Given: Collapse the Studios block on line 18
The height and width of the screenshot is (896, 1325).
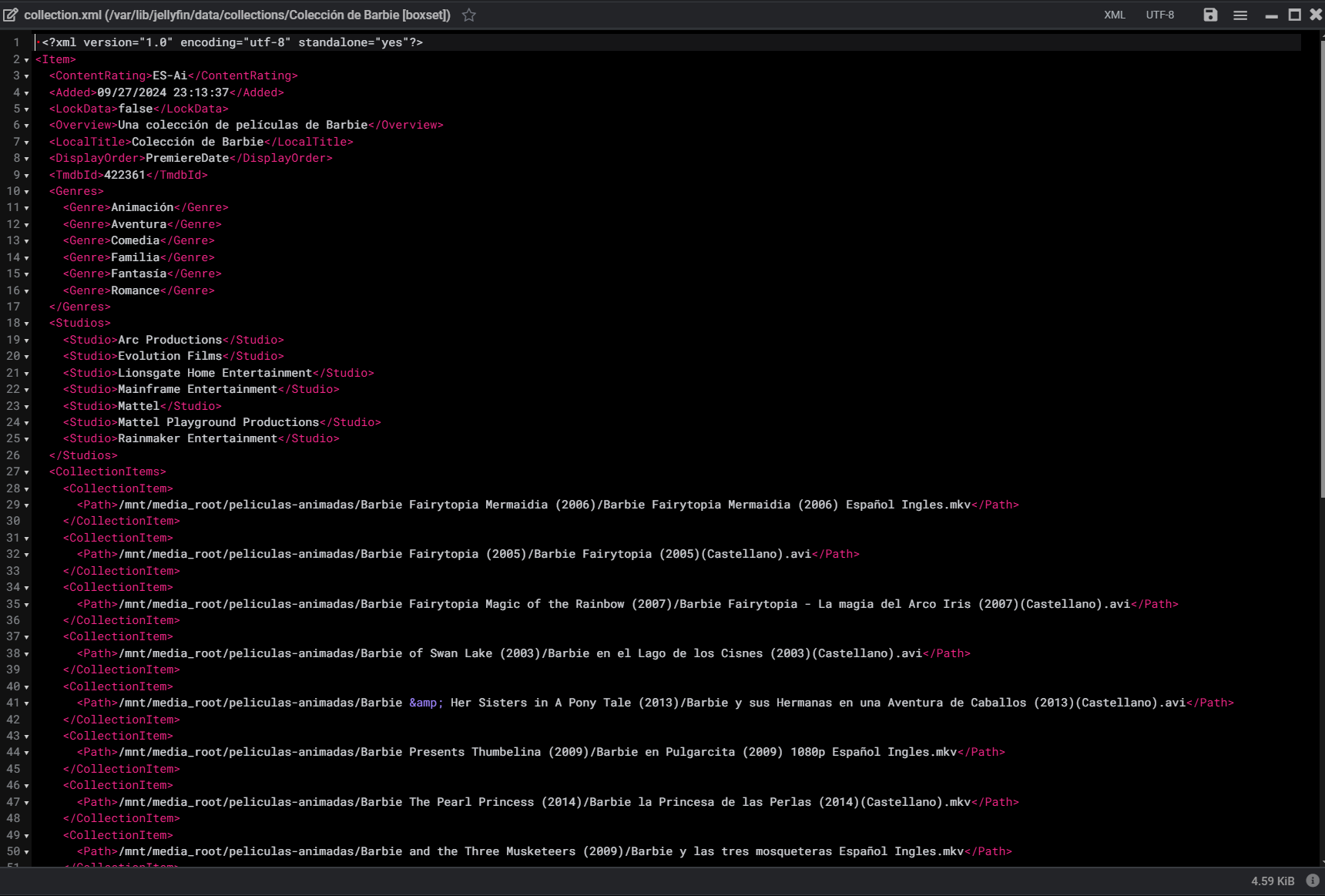Looking at the screenshot, I should pyautogui.click(x=27, y=324).
